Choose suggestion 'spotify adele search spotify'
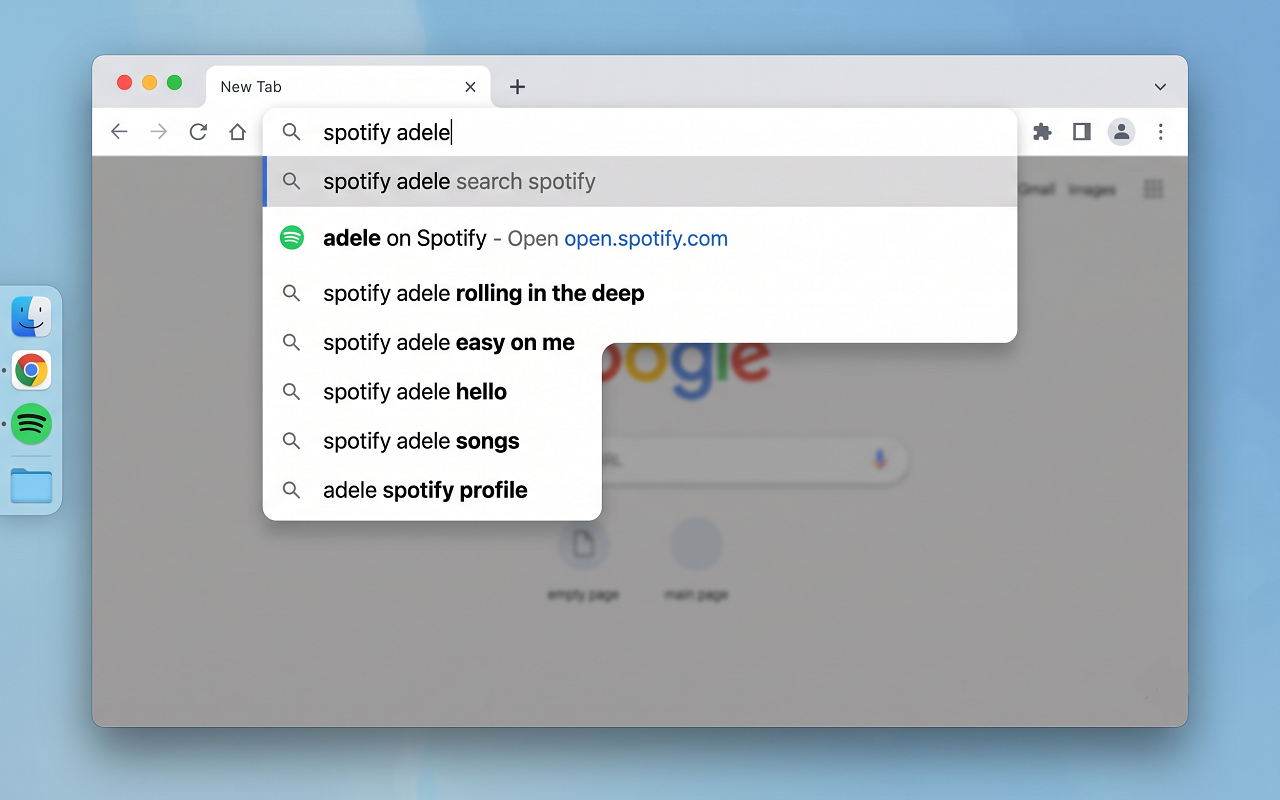Screen dimensions: 1280x800 (x=640, y=181)
